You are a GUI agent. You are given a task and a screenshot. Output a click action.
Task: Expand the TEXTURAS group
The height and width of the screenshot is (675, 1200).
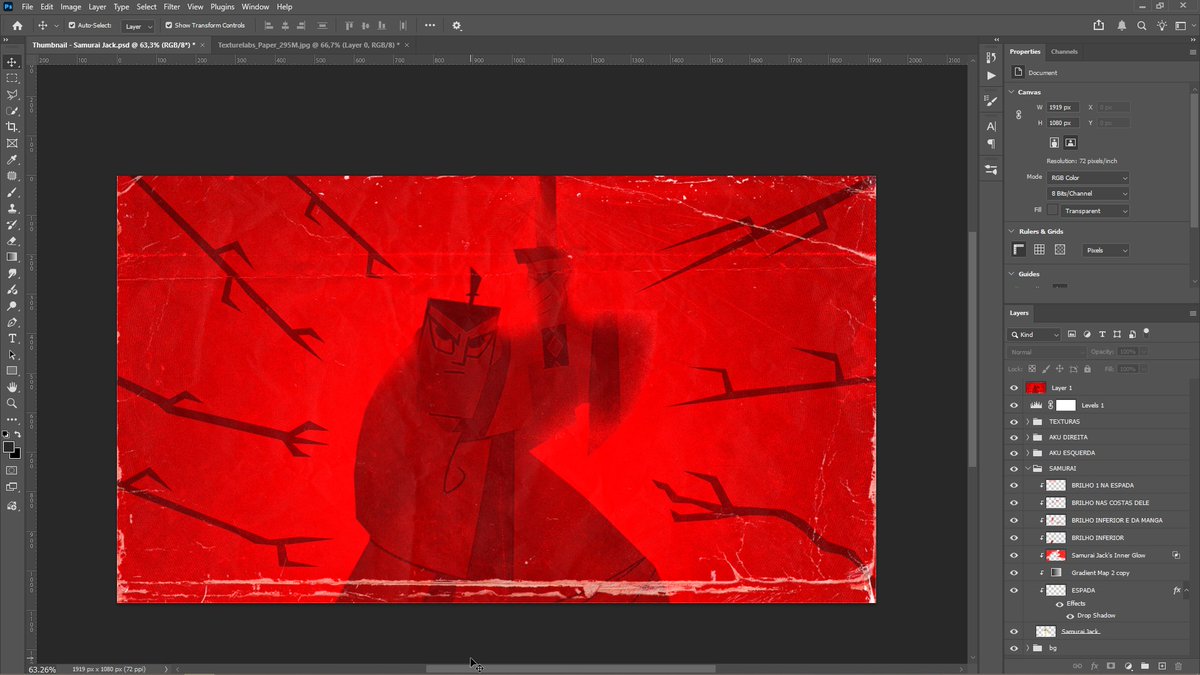click(1027, 421)
